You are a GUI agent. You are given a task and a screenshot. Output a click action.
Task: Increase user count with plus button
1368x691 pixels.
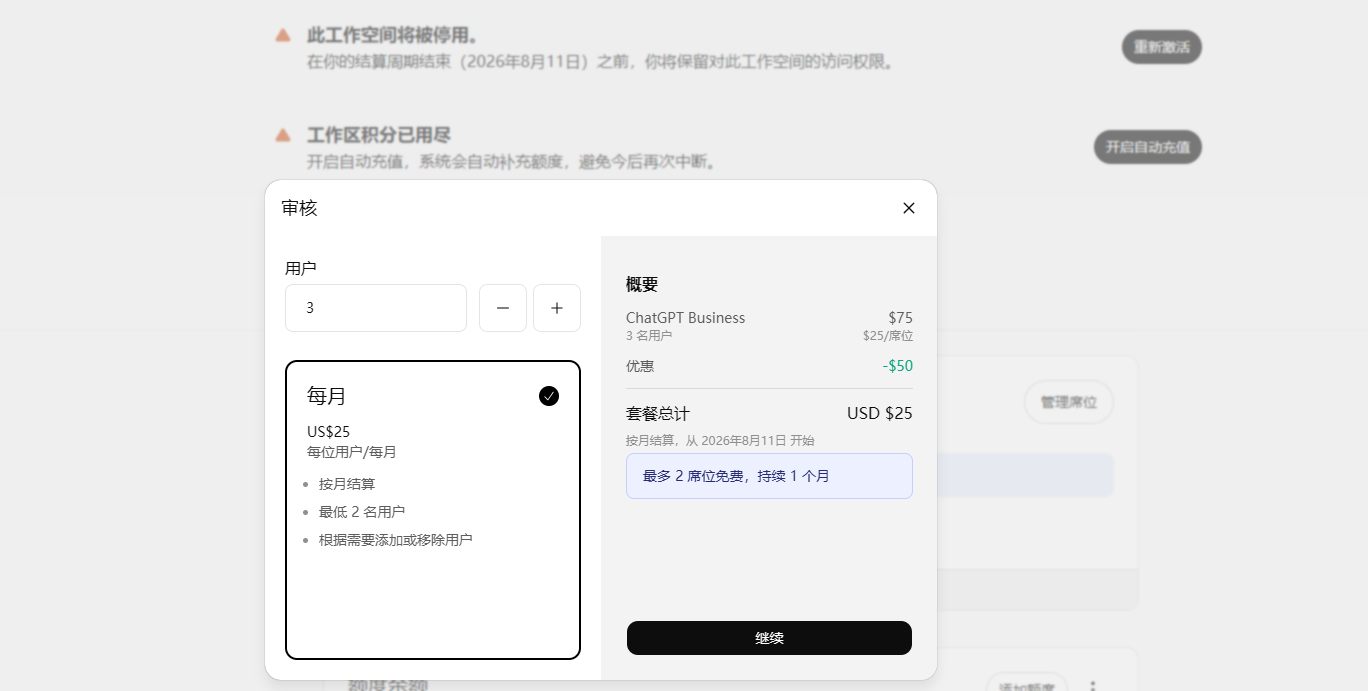point(557,308)
